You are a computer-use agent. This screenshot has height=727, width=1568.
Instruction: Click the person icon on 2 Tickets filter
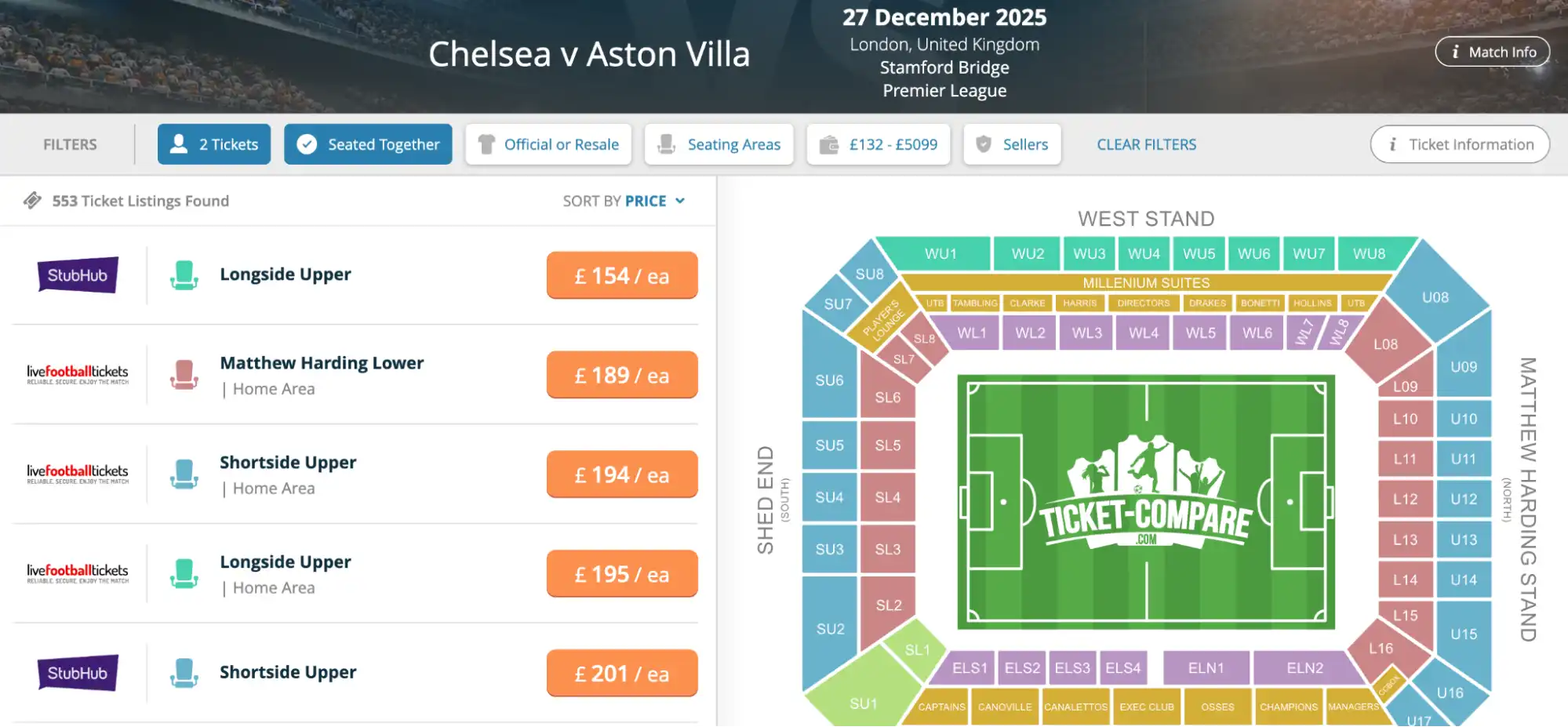pos(179,144)
